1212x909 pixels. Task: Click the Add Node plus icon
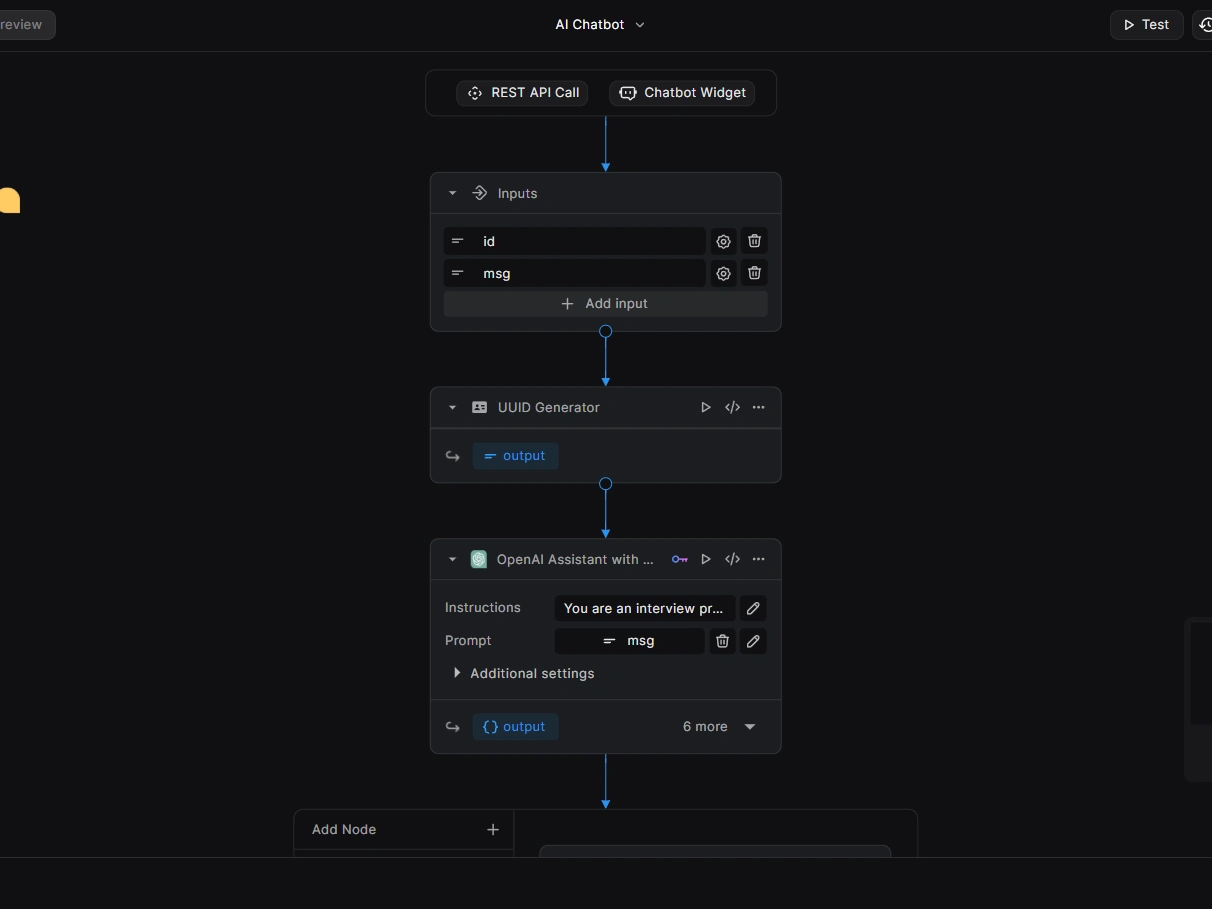click(493, 829)
